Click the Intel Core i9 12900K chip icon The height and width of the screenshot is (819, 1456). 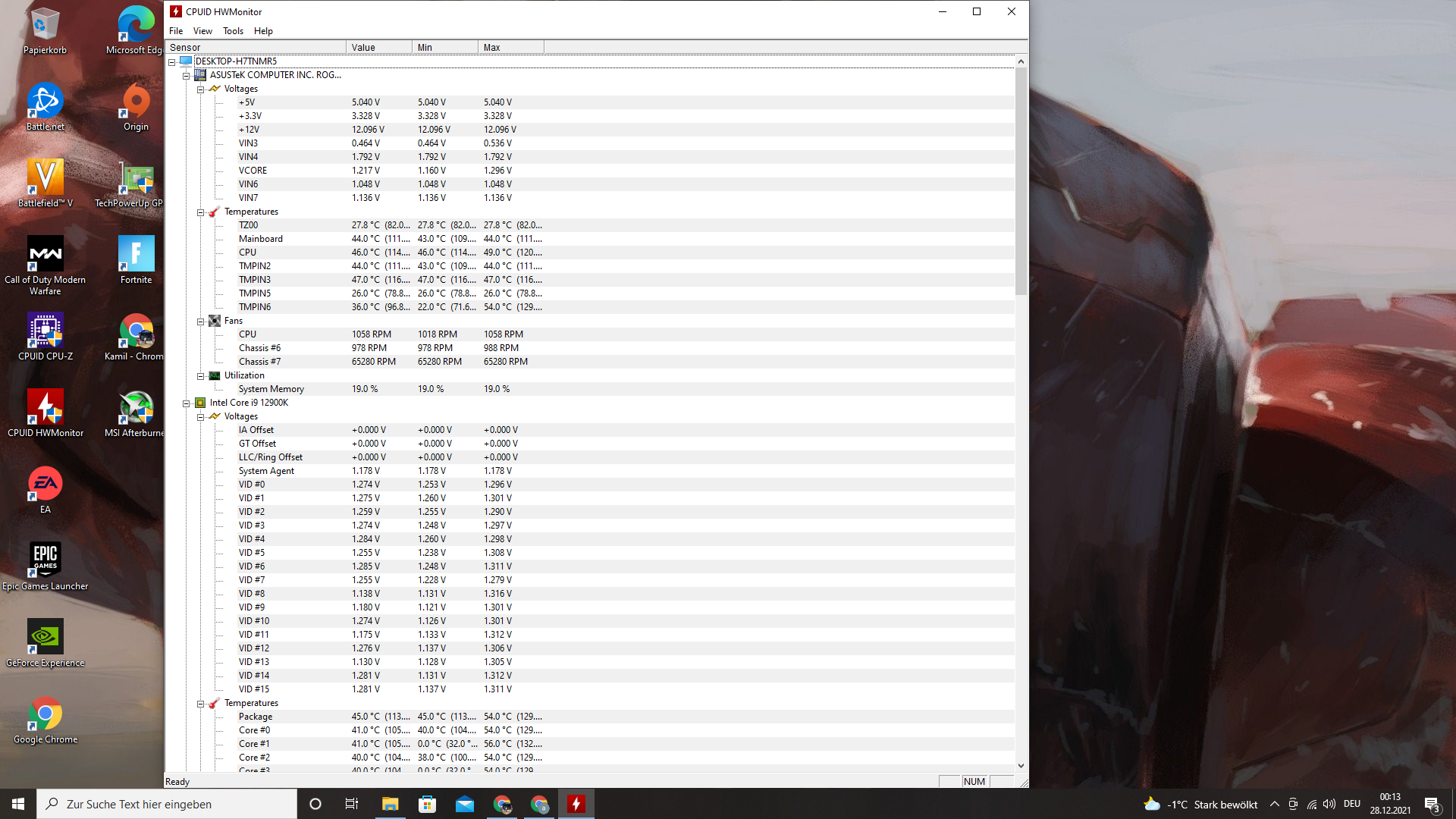[x=200, y=403]
